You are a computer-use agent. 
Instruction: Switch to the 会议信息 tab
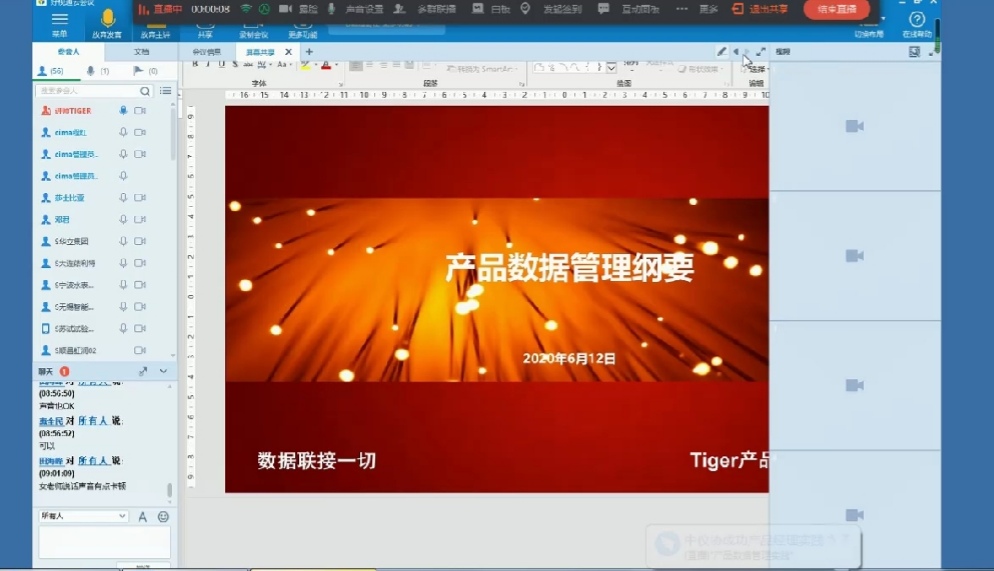click(207, 52)
